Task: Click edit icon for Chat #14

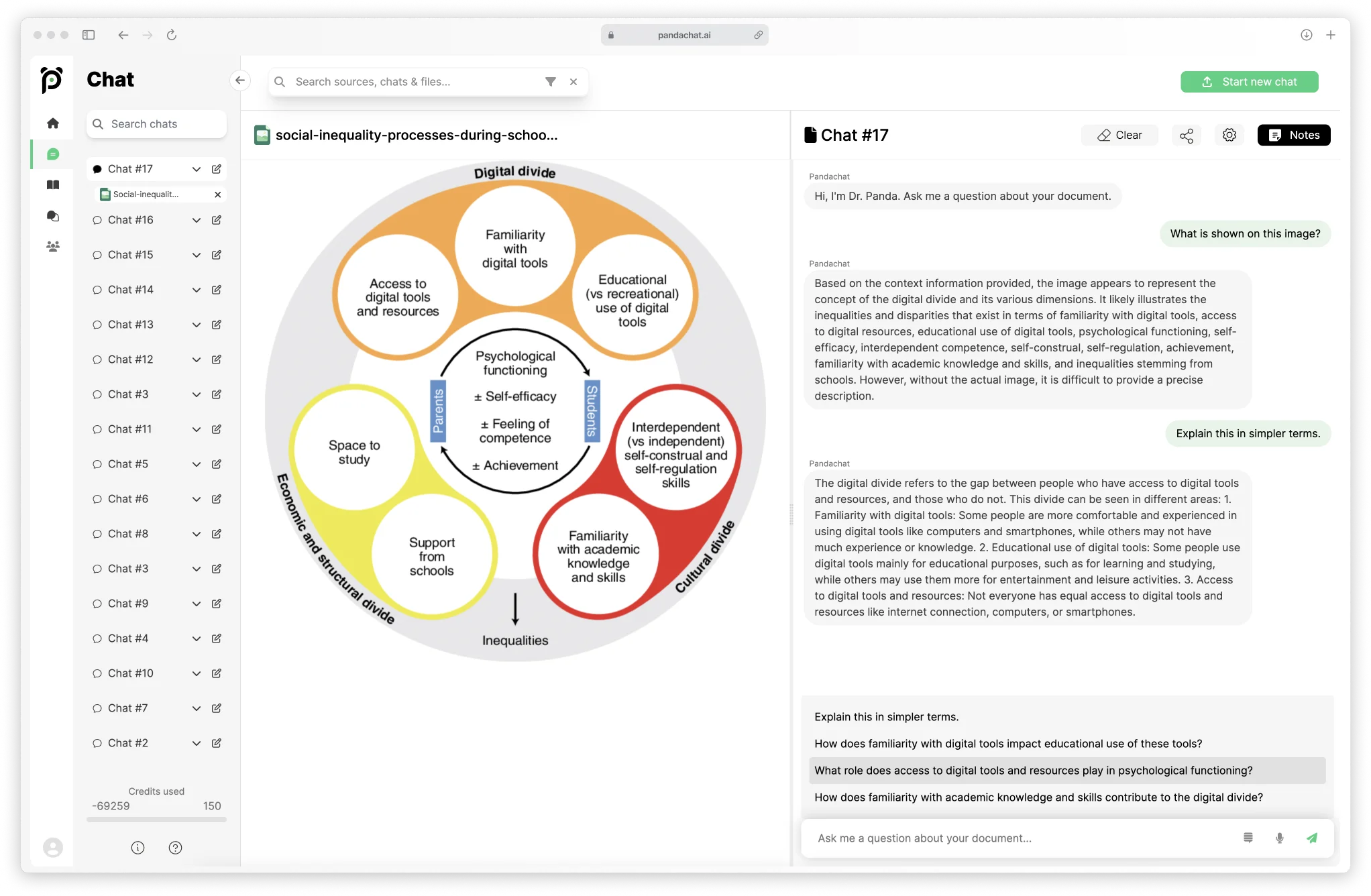Action: coord(216,290)
